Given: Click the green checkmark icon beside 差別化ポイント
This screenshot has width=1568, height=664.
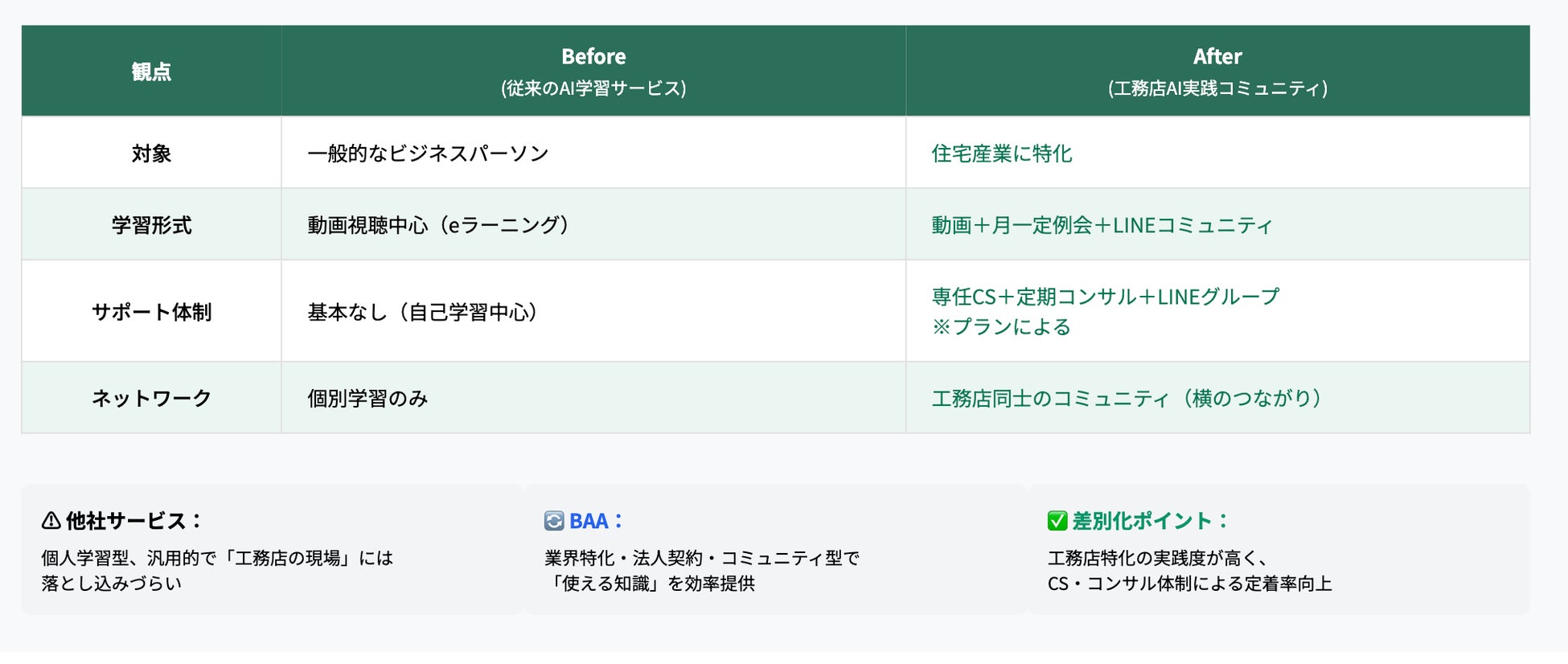Looking at the screenshot, I should coord(1057,521).
